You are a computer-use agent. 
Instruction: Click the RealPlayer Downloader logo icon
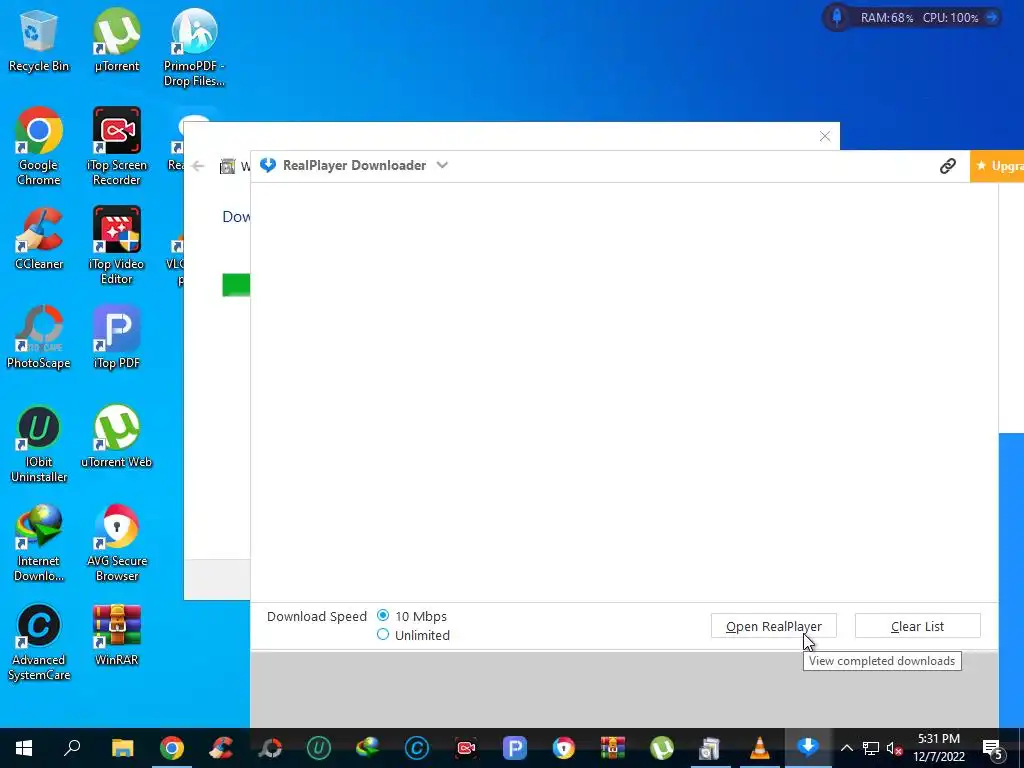(268, 165)
